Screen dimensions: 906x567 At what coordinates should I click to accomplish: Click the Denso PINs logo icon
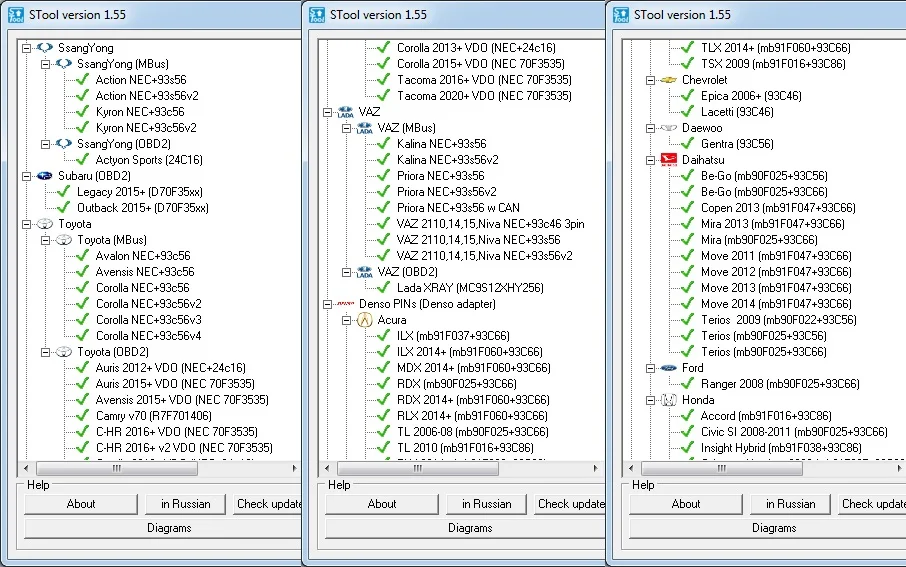pyautogui.click(x=346, y=304)
